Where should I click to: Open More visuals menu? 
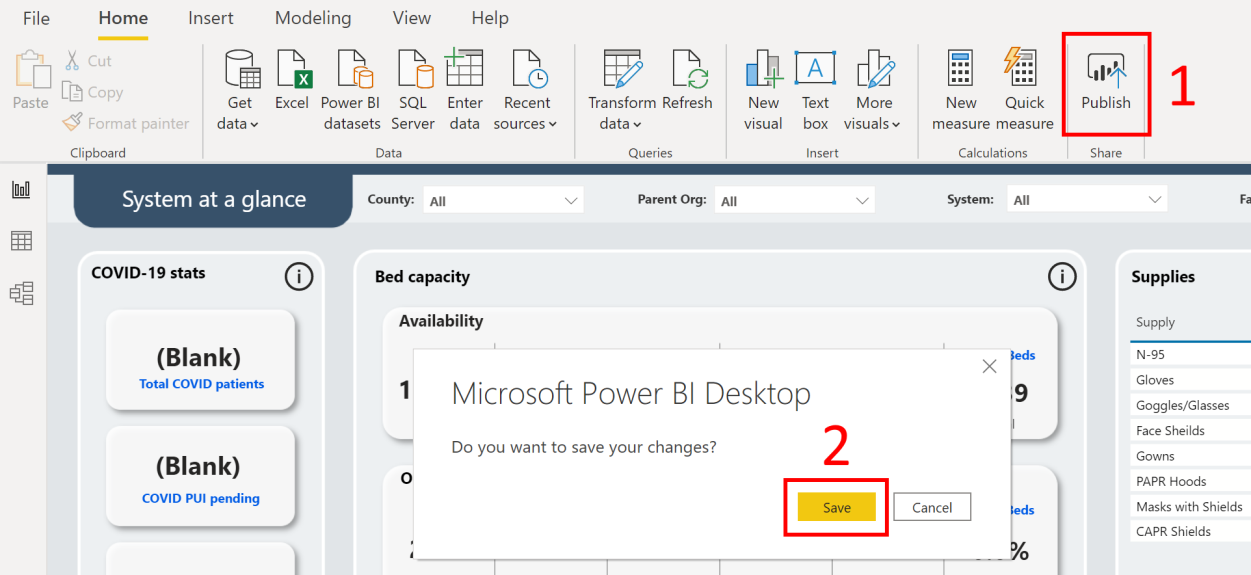point(873,91)
